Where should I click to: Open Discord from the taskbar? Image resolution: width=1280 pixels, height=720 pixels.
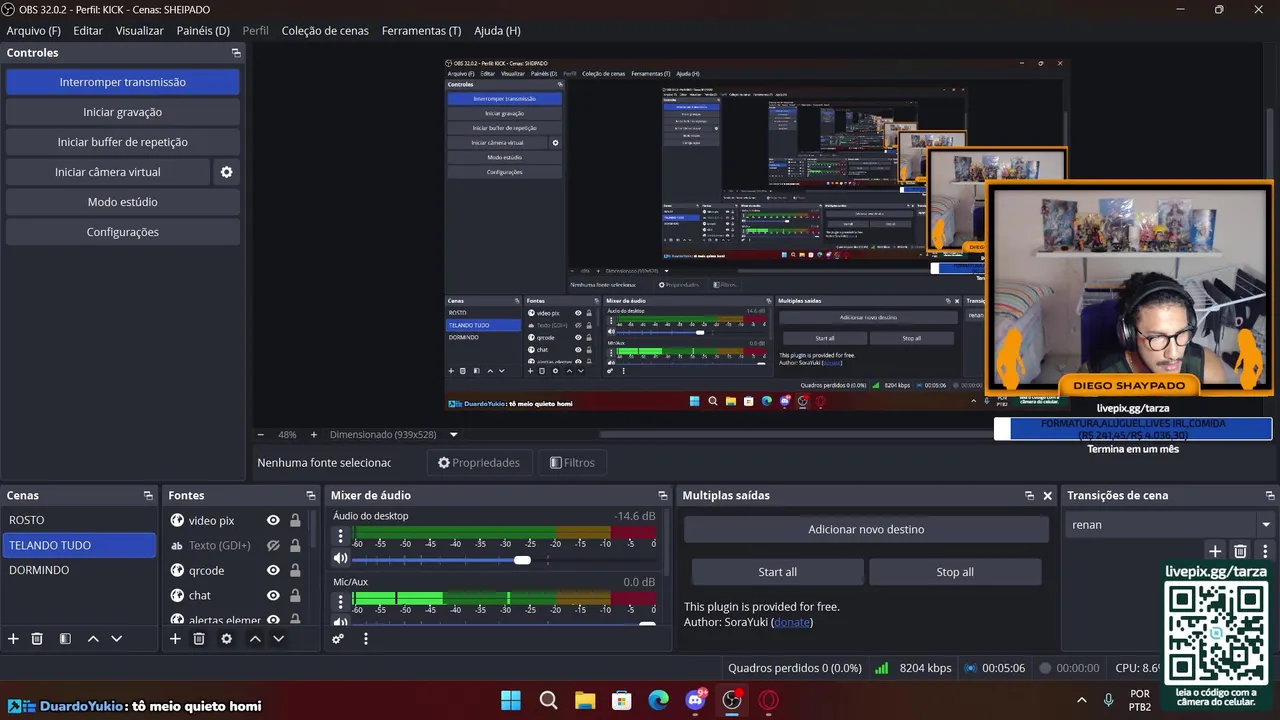[695, 700]
